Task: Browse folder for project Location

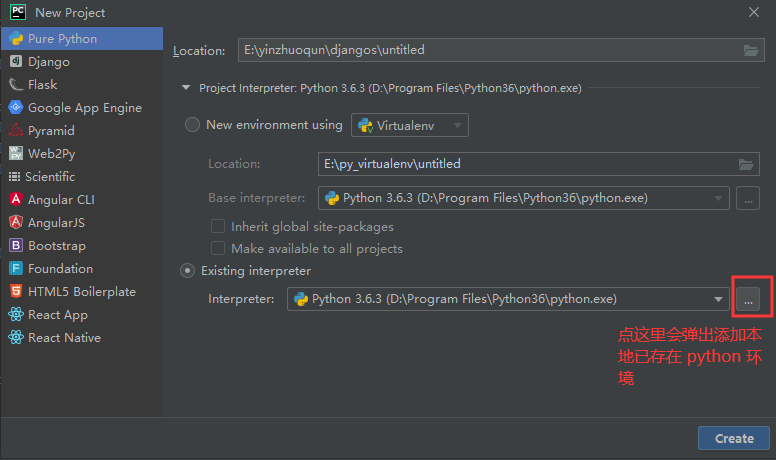Action: pos(751,50)
